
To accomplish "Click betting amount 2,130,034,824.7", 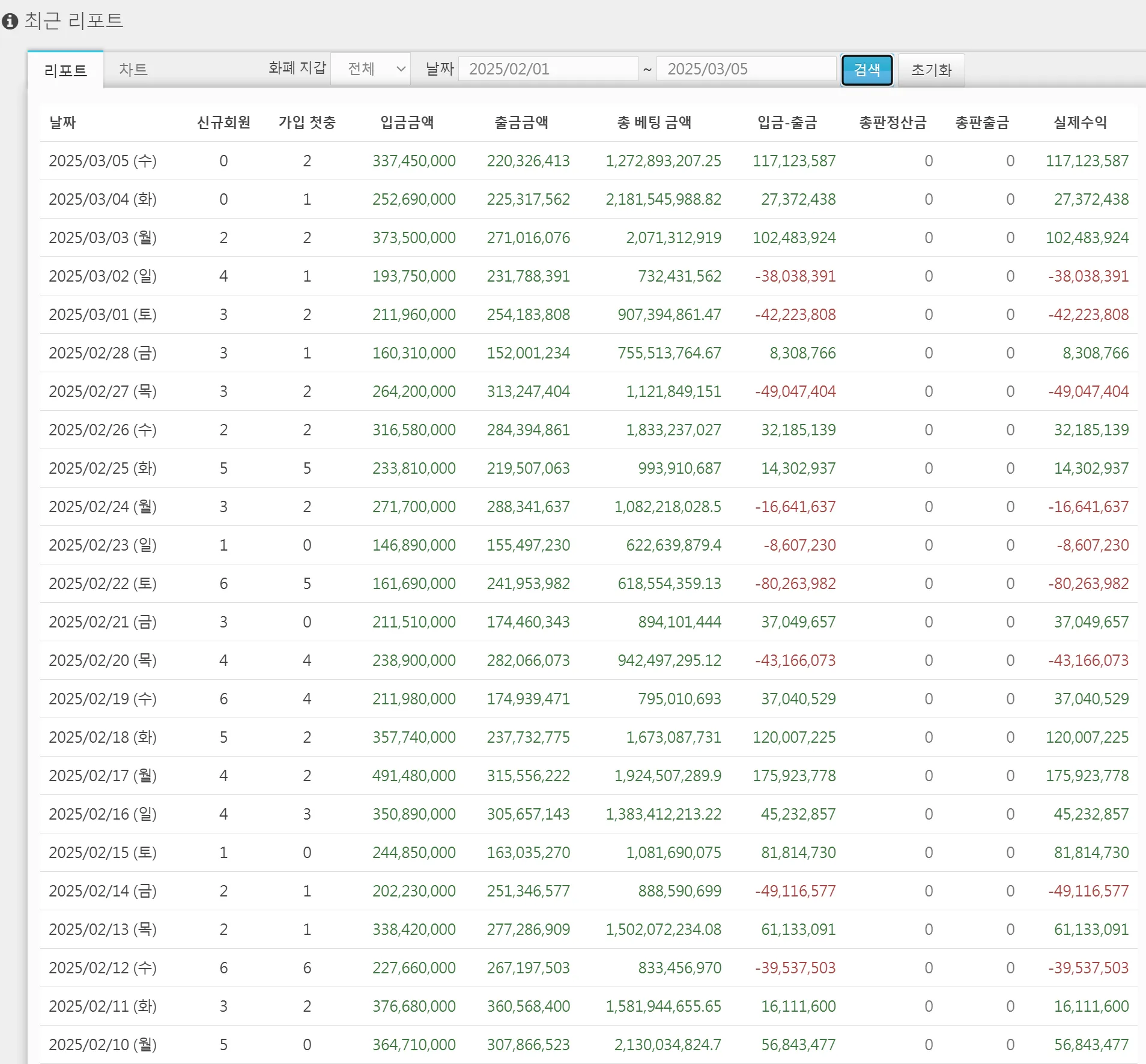I will 667,1045.
